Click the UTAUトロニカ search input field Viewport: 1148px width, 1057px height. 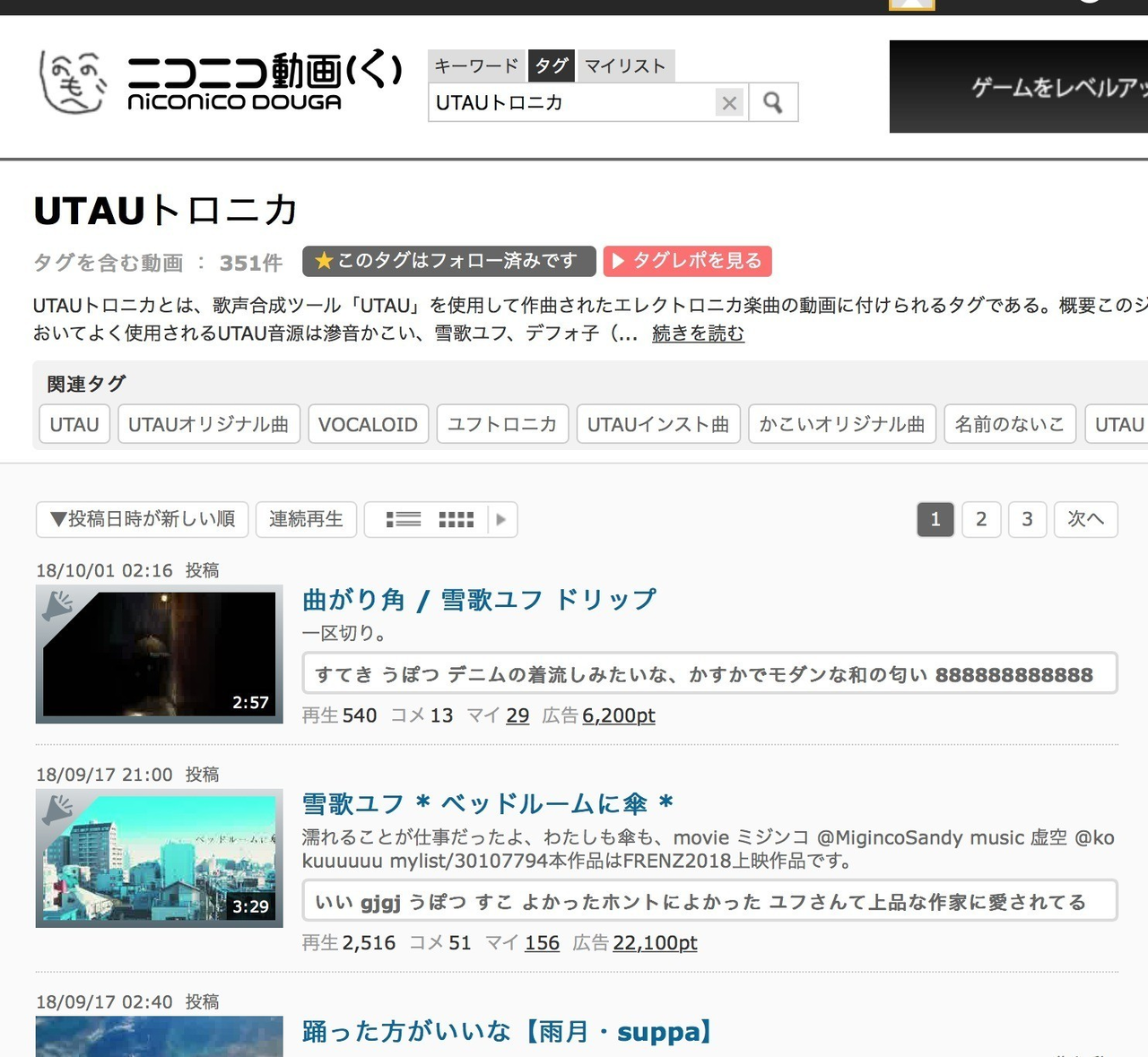point(570,103)
